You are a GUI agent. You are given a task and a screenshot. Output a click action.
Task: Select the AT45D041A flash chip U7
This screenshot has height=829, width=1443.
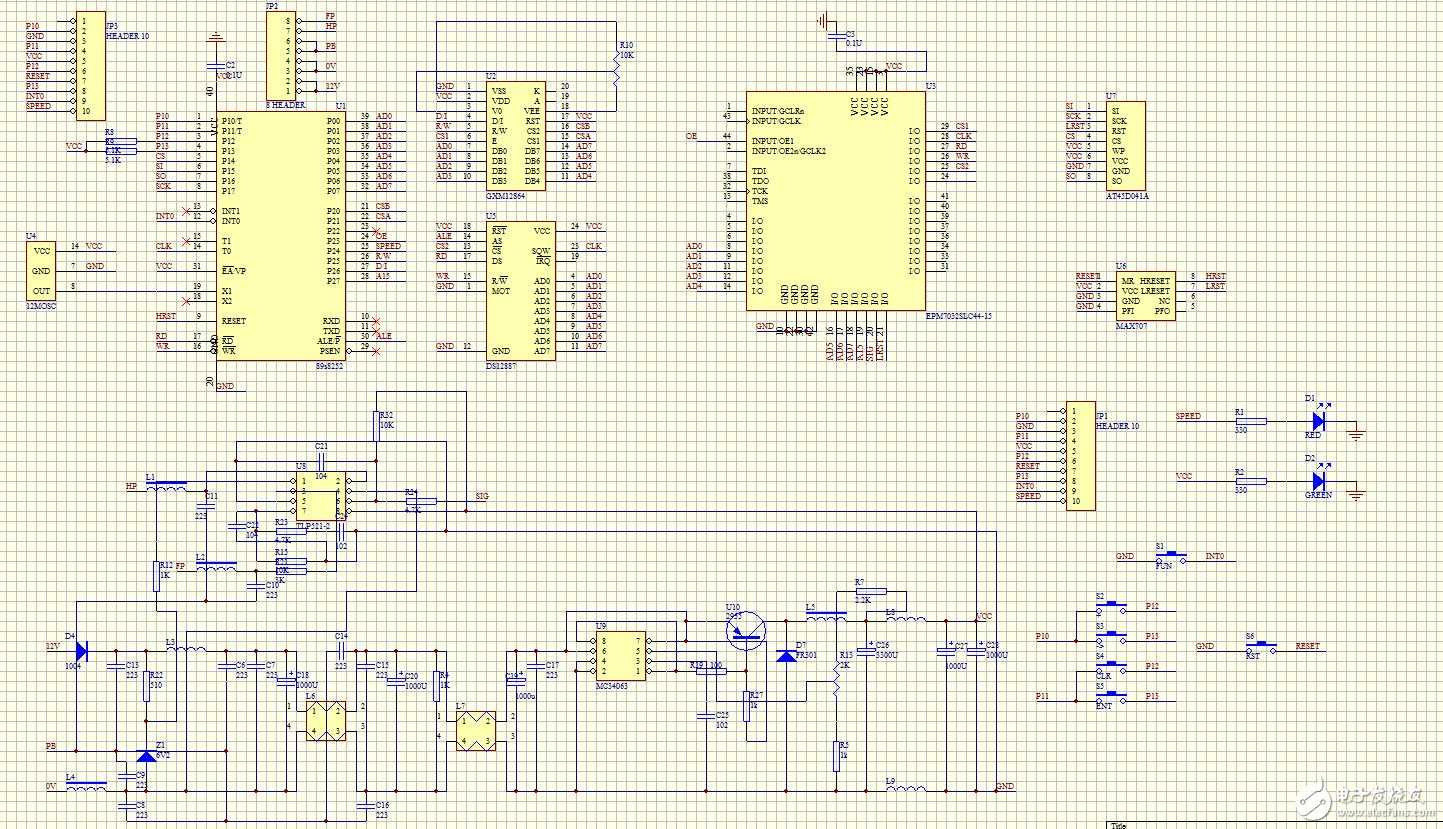pos(1126,145)
